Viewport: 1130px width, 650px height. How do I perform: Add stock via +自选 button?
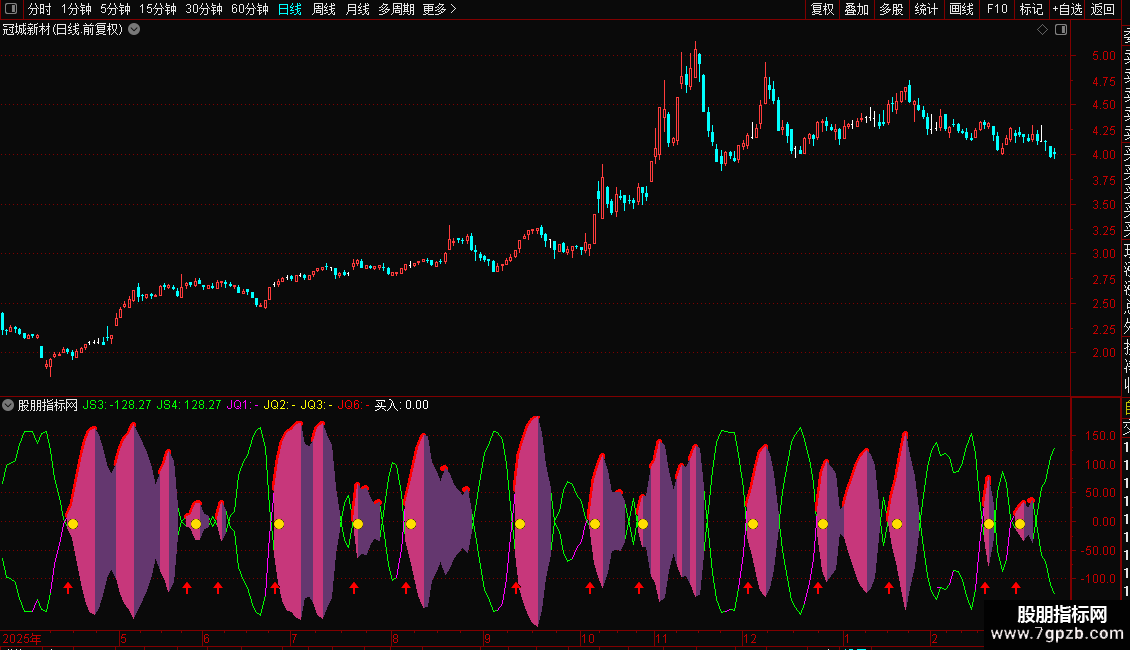pos(1067,9)
